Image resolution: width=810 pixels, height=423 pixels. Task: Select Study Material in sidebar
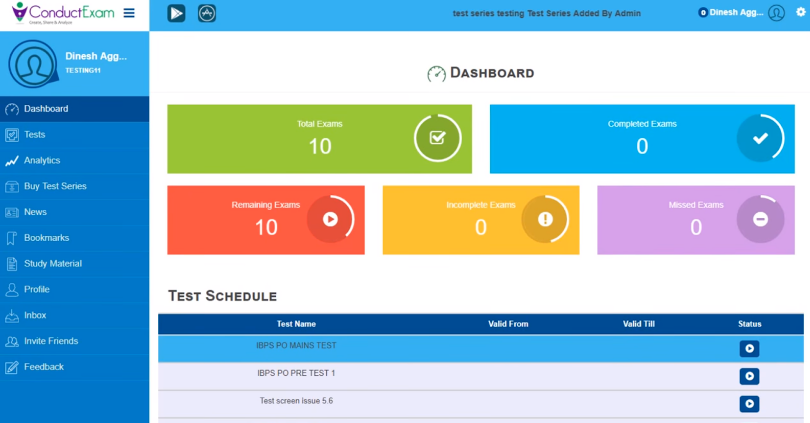(x=52, y=264)
